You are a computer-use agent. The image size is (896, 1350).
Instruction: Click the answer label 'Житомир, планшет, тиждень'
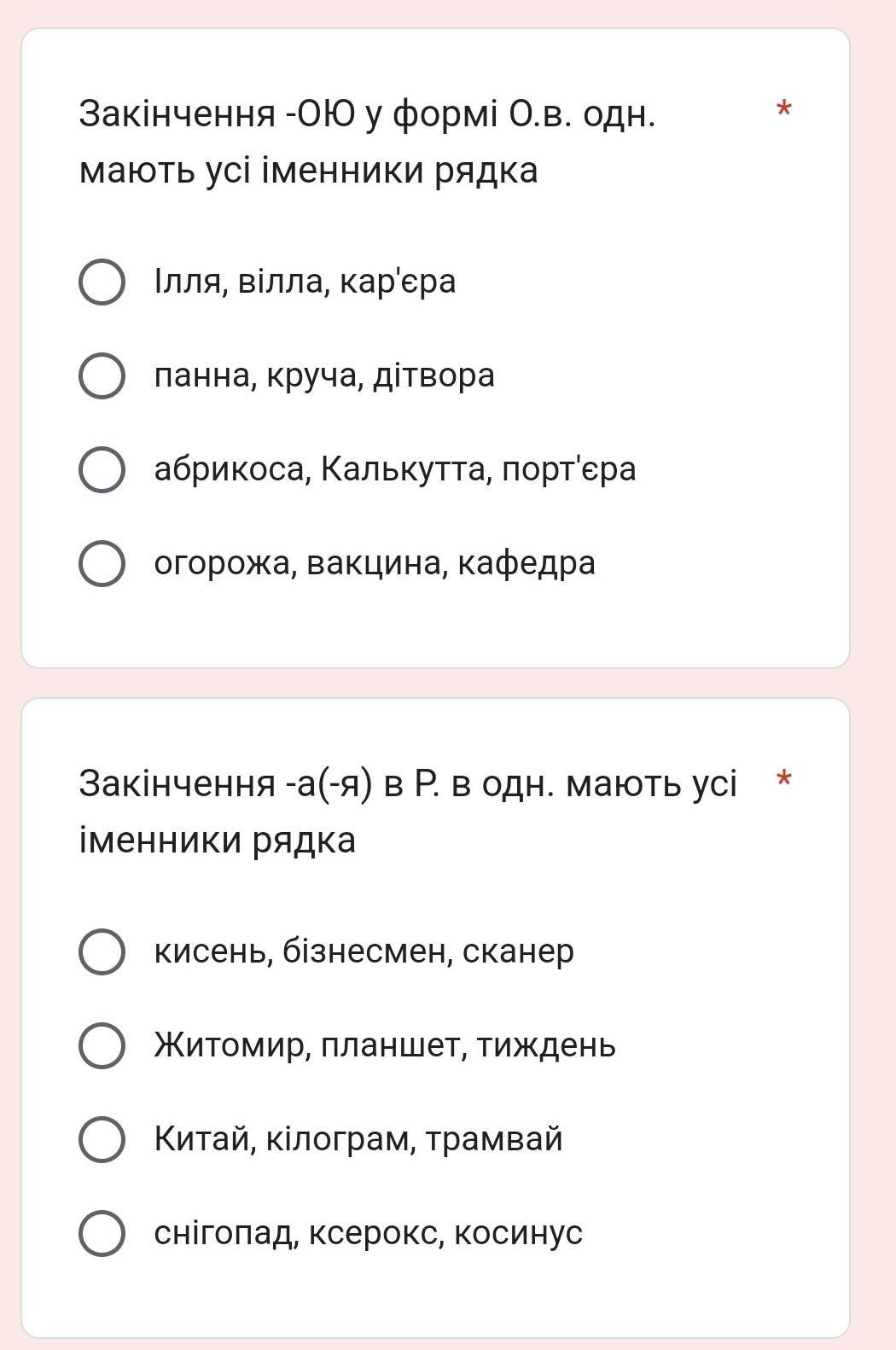point(385,1045)
